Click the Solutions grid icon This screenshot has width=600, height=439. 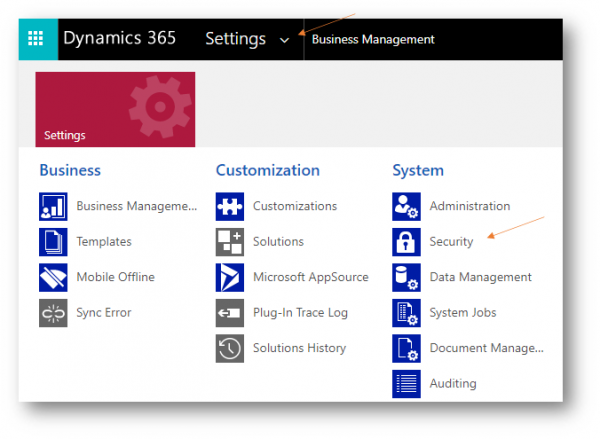click(230, 242)
